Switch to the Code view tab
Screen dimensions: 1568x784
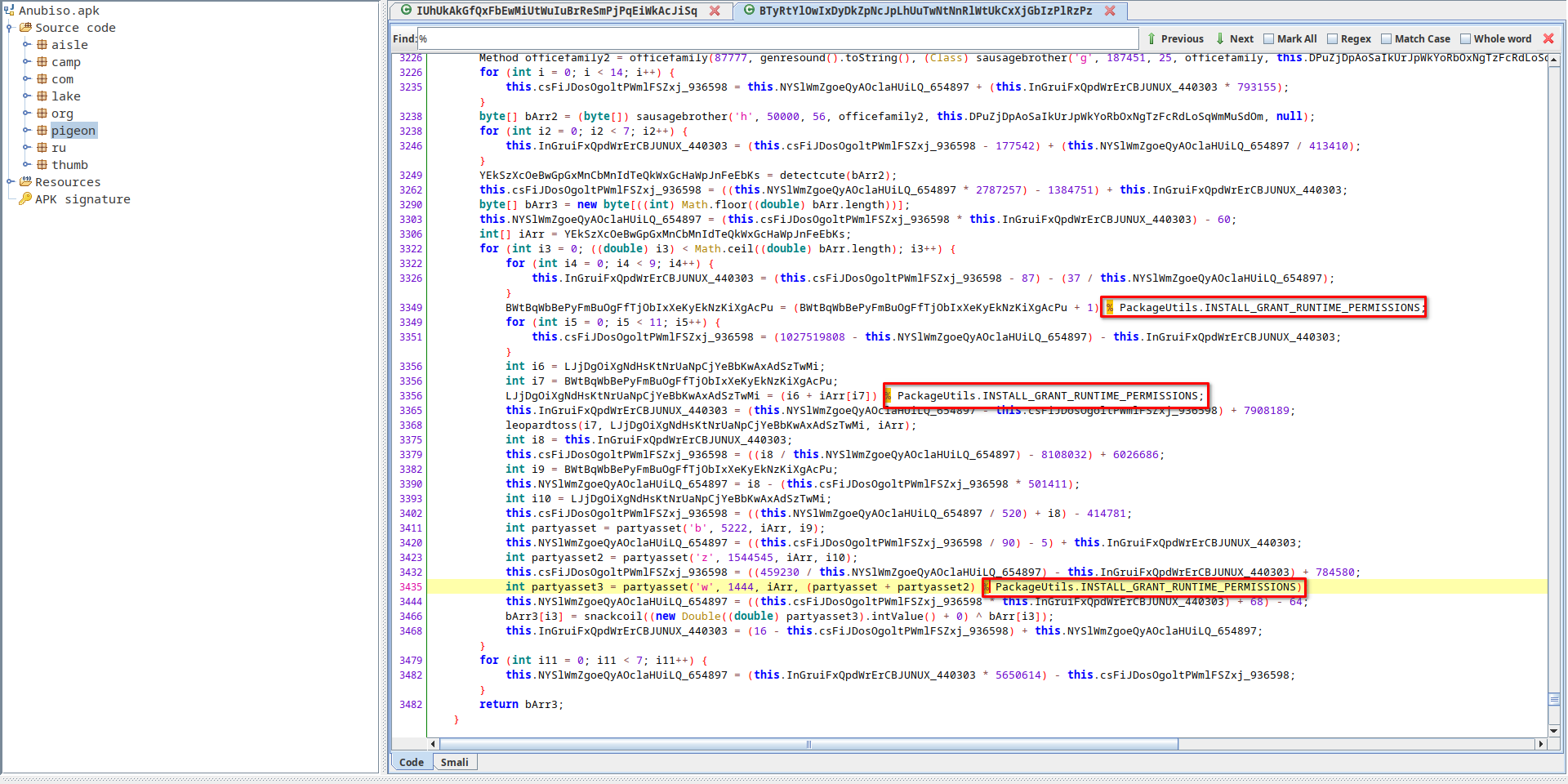pos(412,762)
